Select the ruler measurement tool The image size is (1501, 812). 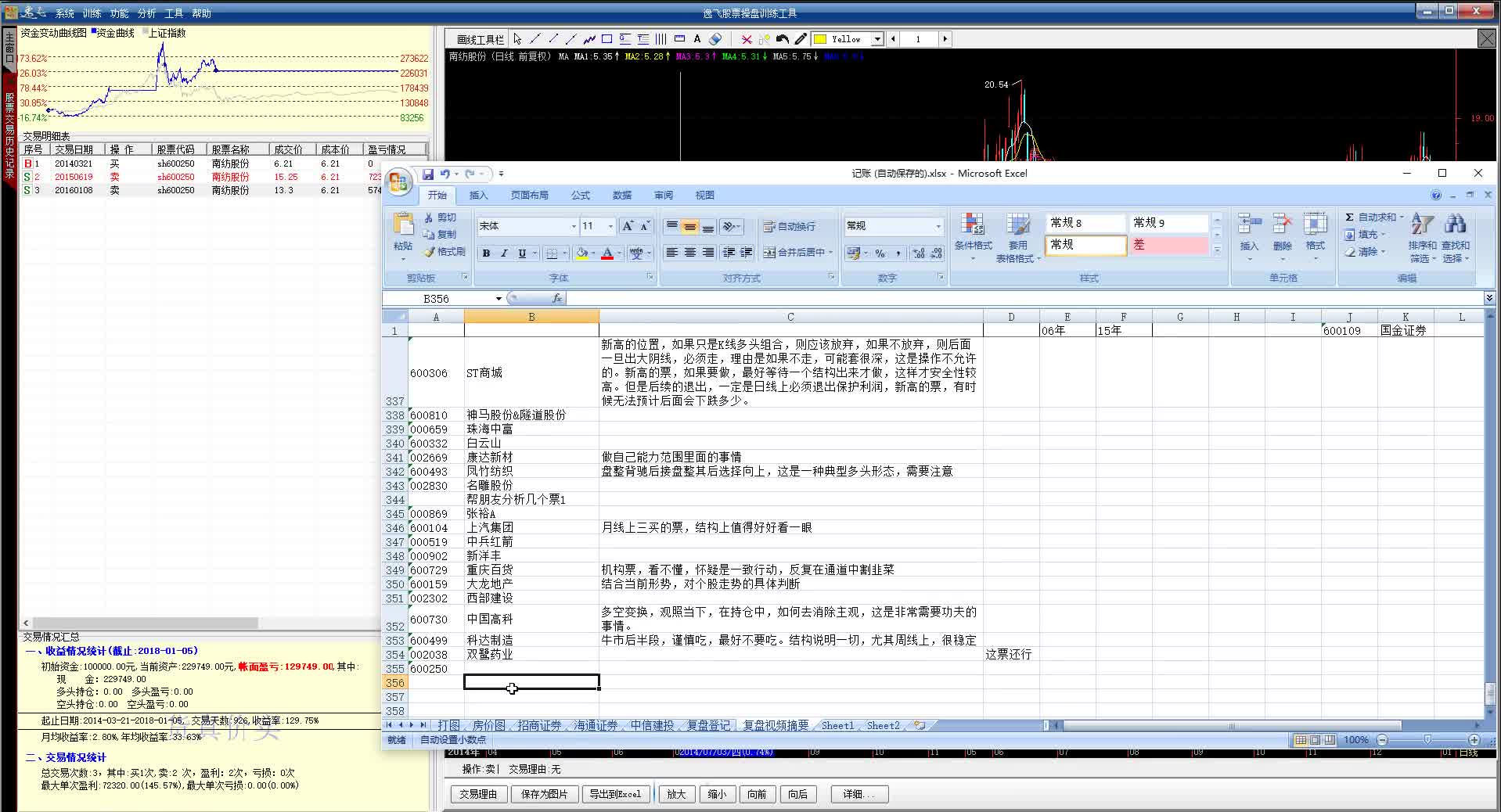point(679,39)
